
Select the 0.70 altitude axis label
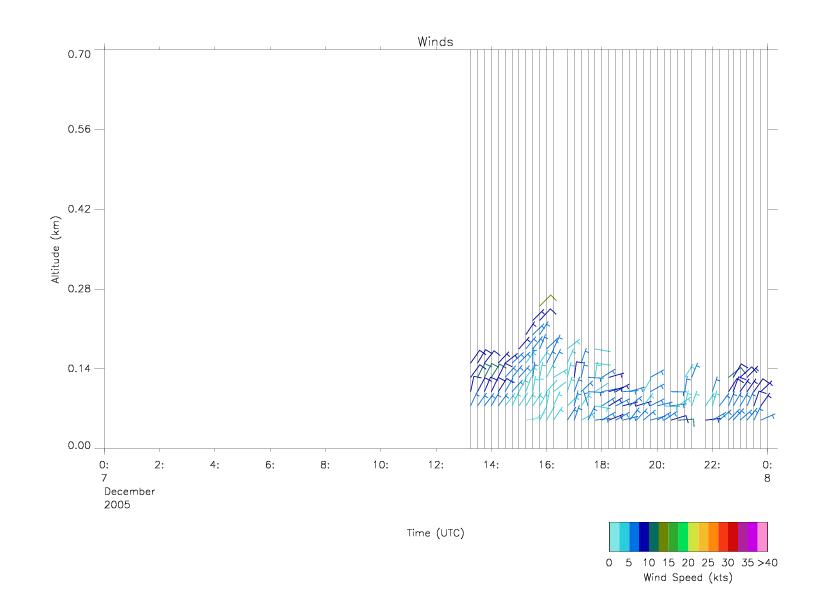[79, 54]
